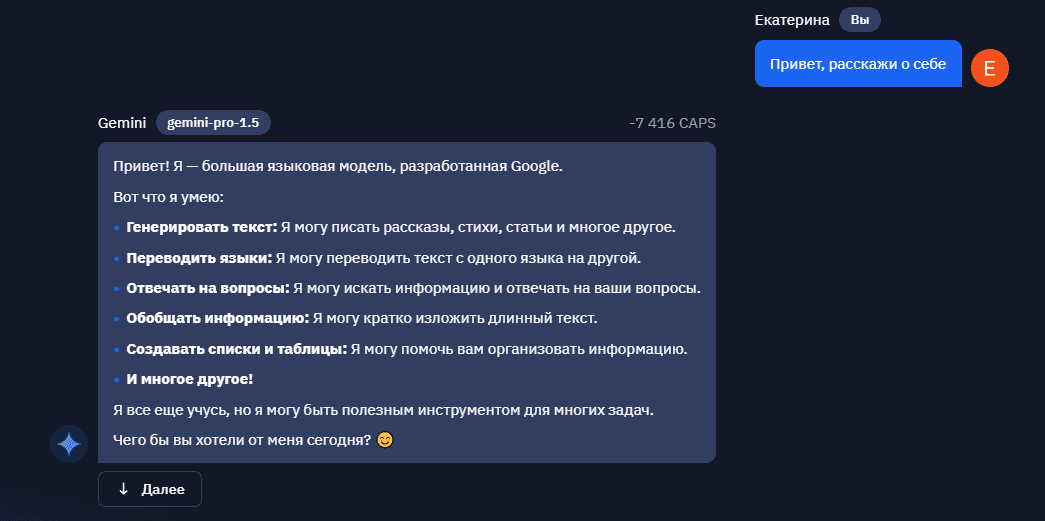Click the -7 416 CAPS cost label
The height and width of the screenshot is (521, 1045).
pos(672,123)
